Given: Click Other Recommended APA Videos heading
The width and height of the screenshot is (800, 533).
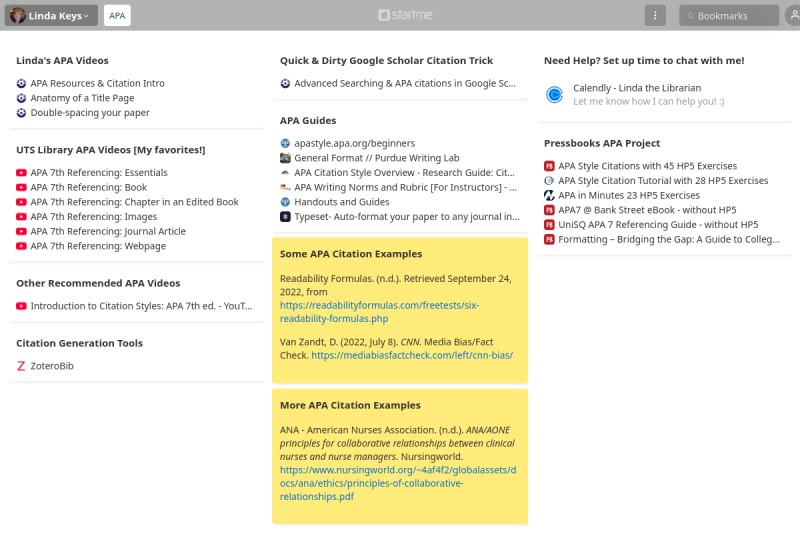Looking at the screenshot, I should point(98,283).
